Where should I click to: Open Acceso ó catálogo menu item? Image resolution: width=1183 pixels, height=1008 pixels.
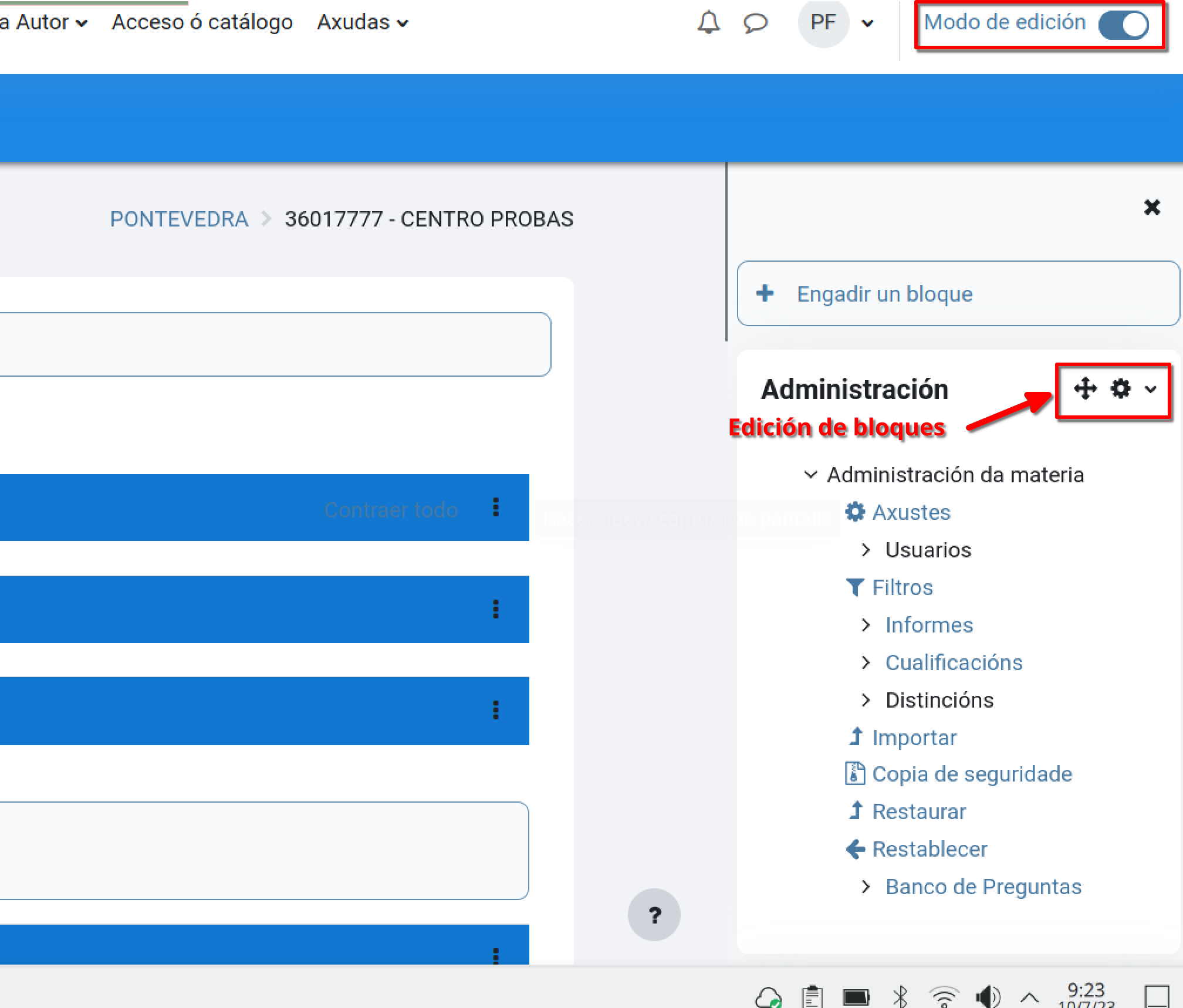coord(202,22)
